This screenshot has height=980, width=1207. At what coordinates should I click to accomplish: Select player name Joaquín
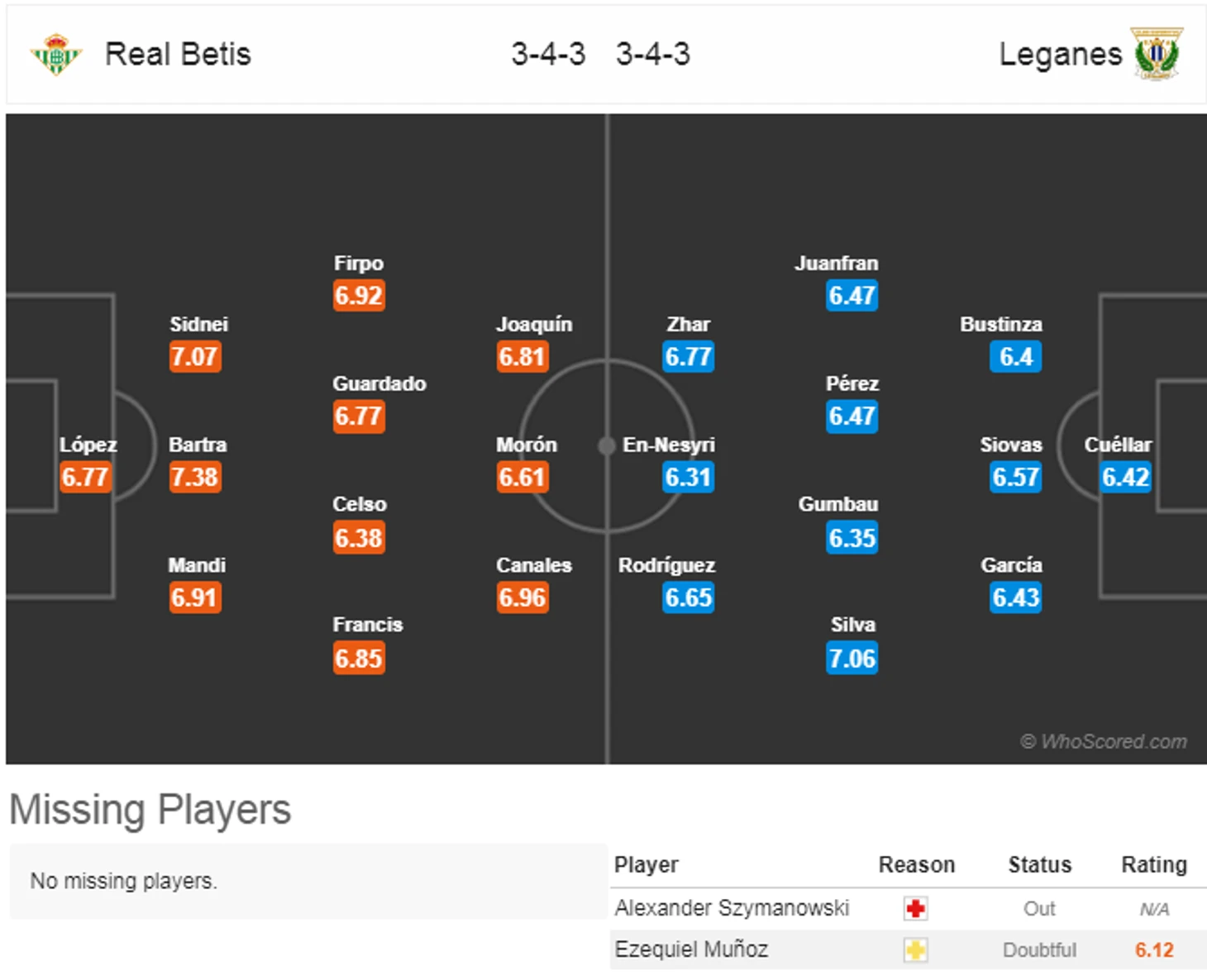pos(534,324)
